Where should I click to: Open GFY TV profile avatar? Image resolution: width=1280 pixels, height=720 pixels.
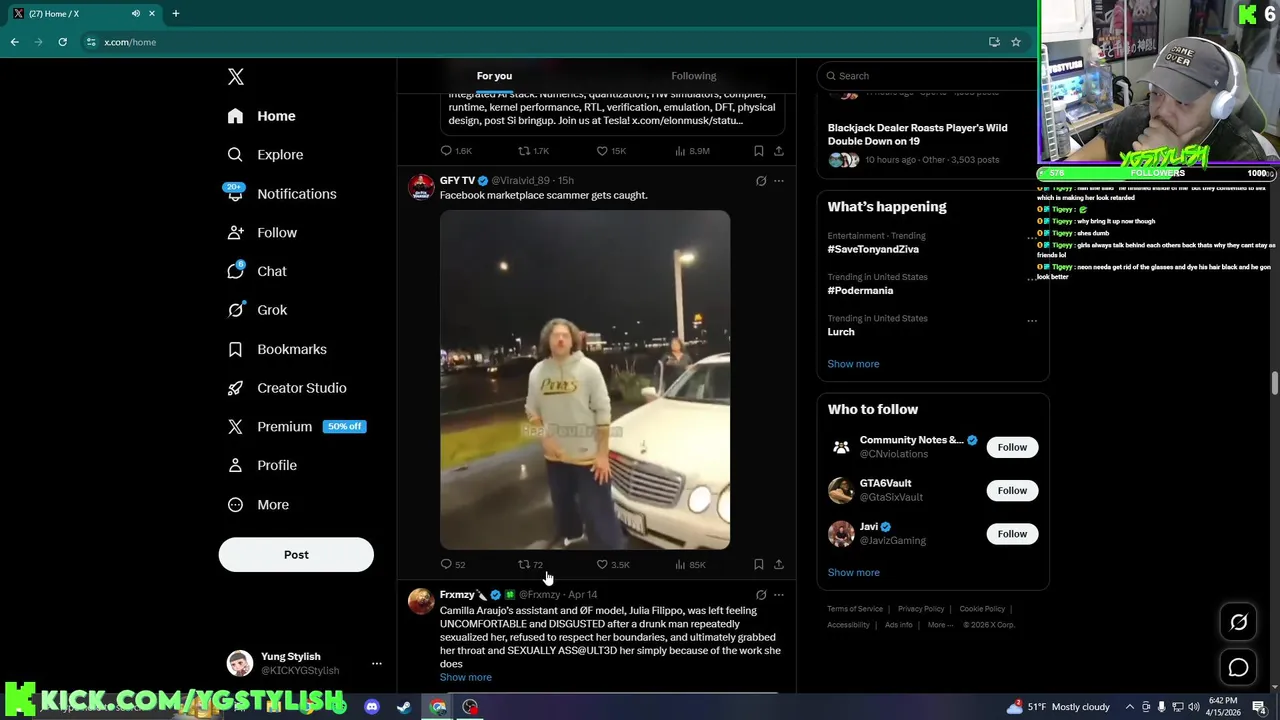[x=421, y=187]
